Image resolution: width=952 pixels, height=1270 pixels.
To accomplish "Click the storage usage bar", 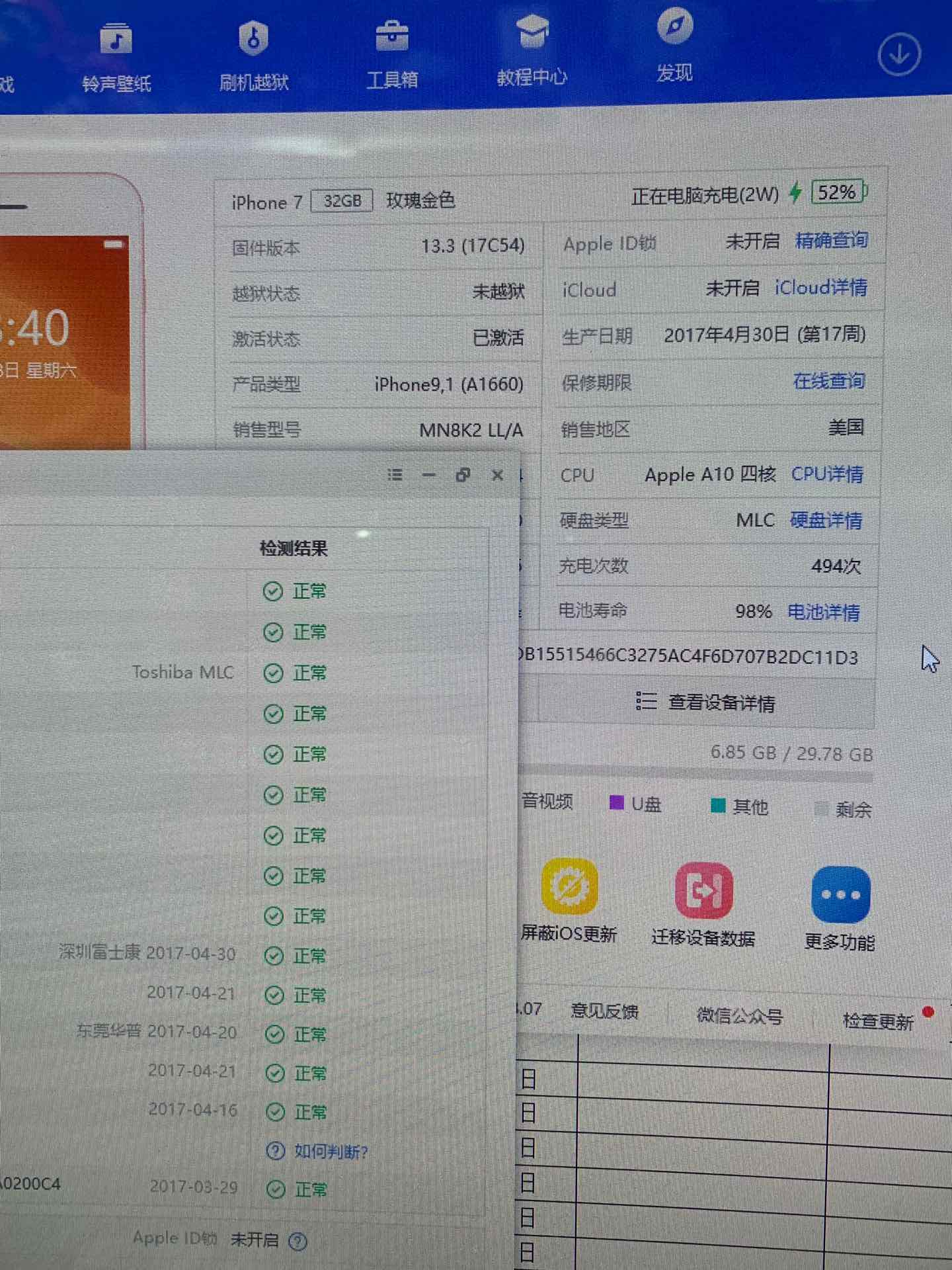I will point(695,775).
